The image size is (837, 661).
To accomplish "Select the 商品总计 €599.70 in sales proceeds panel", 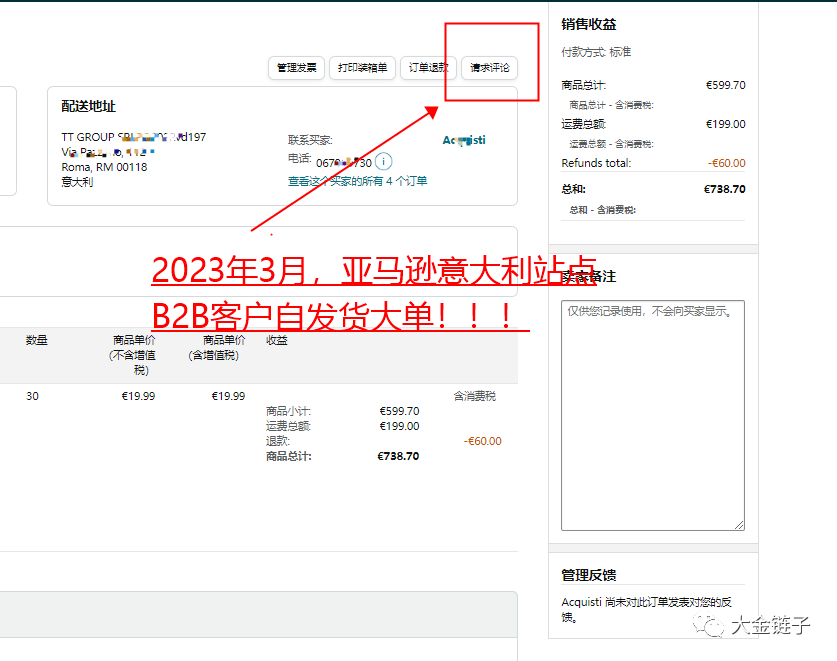I will click(725, 85).
